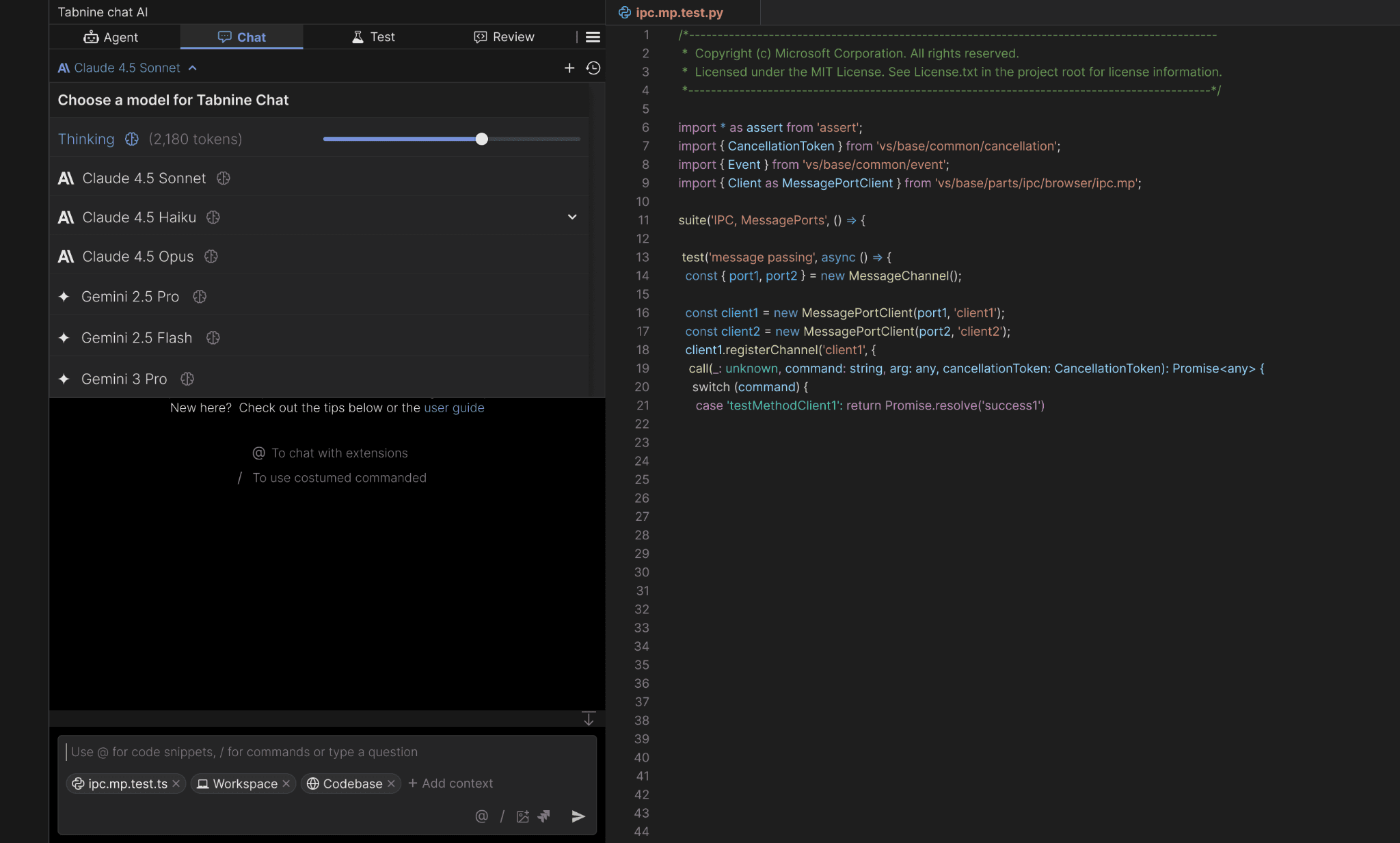Click the brain icon next to Thinking
This screenshot has height=843, width=1400.
[x=132, y=139]
